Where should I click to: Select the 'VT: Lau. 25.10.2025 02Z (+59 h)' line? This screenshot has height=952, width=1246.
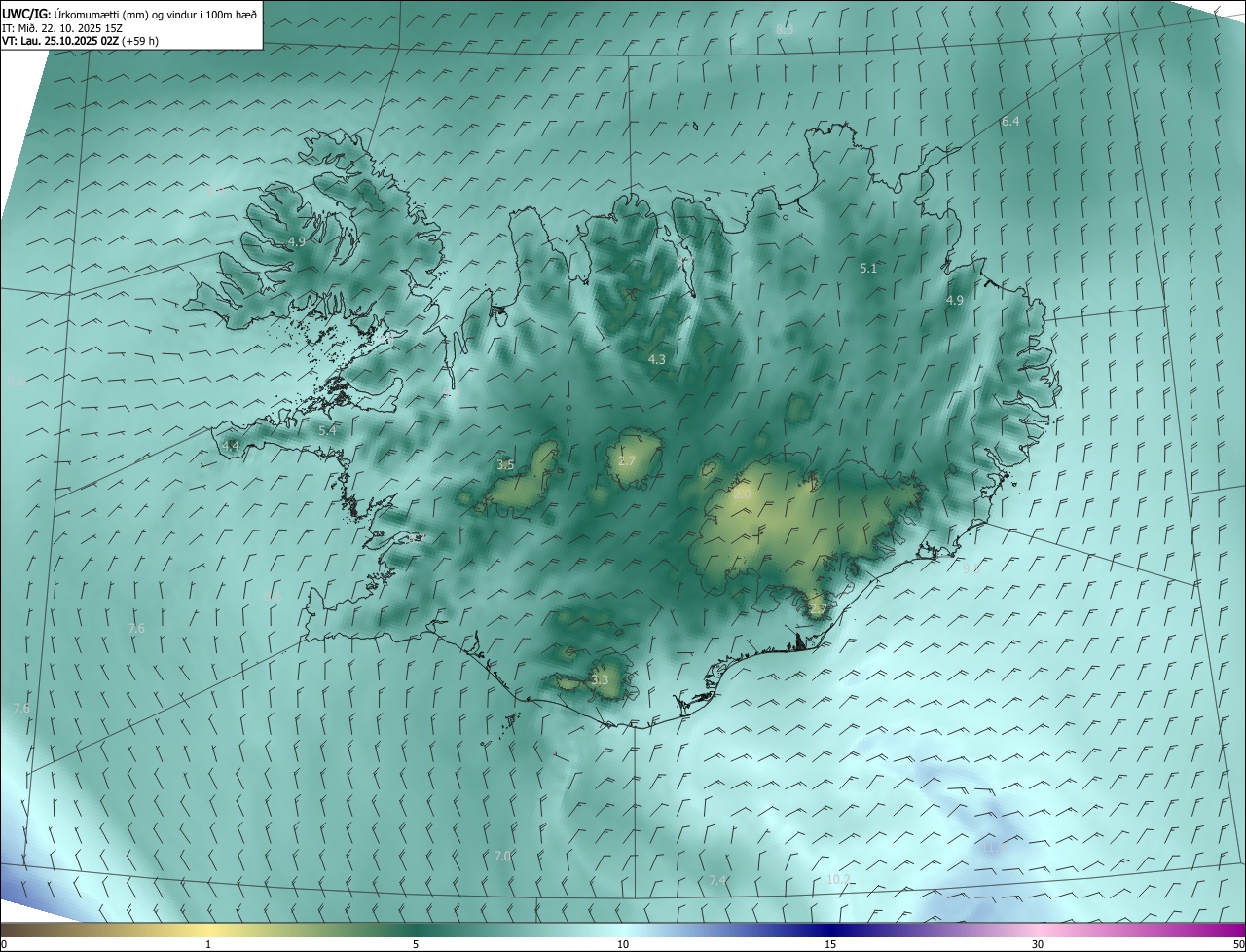(81, 41)
